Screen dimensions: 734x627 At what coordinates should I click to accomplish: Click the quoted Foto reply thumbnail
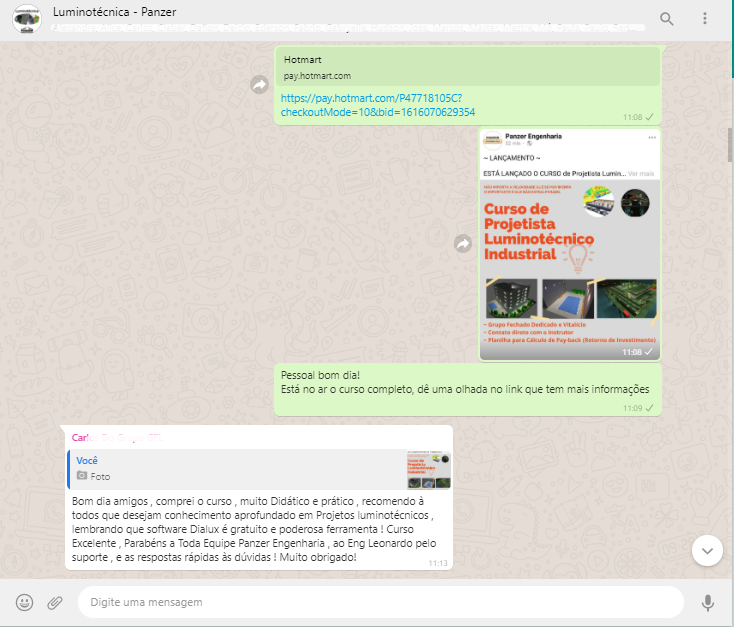coord(428,470)
